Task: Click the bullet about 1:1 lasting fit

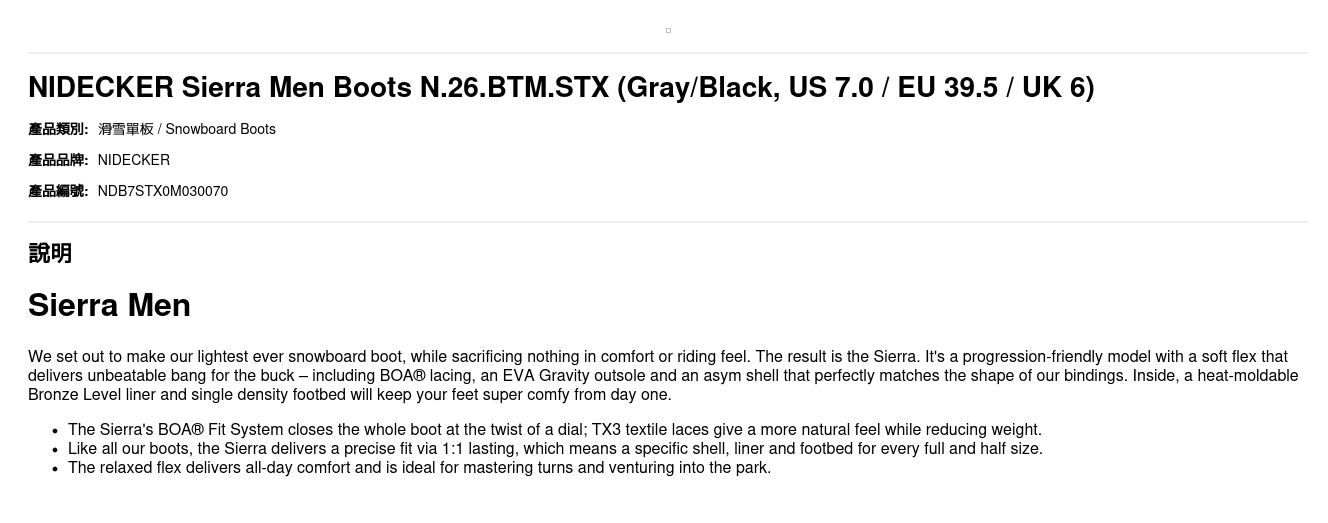Action: [x=555, y=449]
